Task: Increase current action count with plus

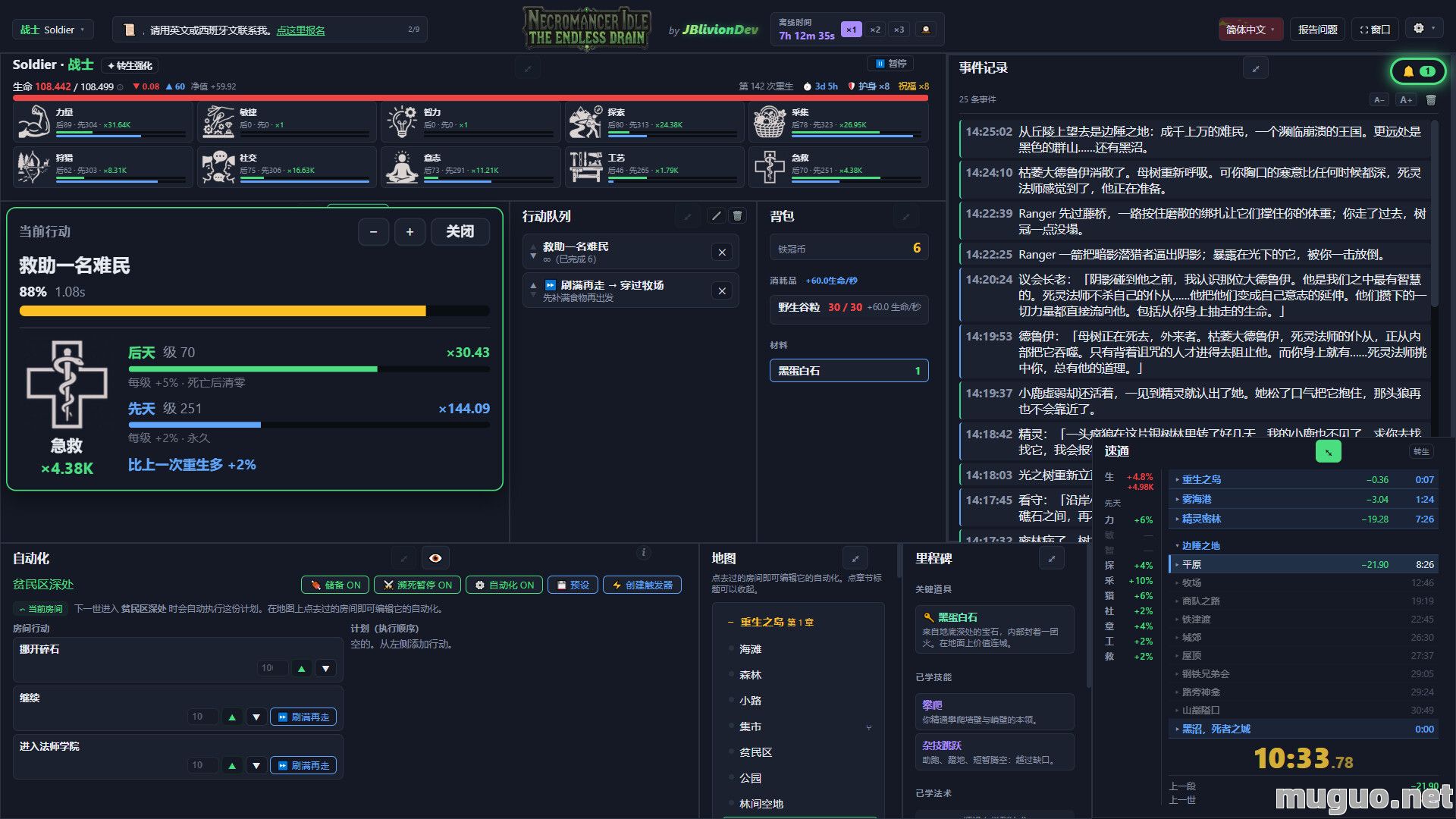Action: [409, 232]
